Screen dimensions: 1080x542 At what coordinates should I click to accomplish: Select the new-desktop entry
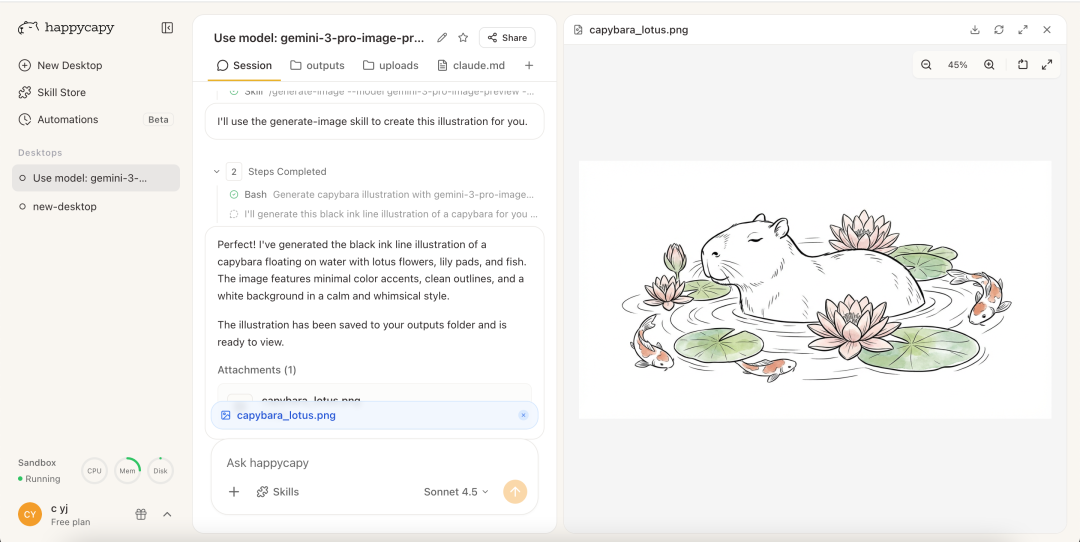tap(96, 207)
